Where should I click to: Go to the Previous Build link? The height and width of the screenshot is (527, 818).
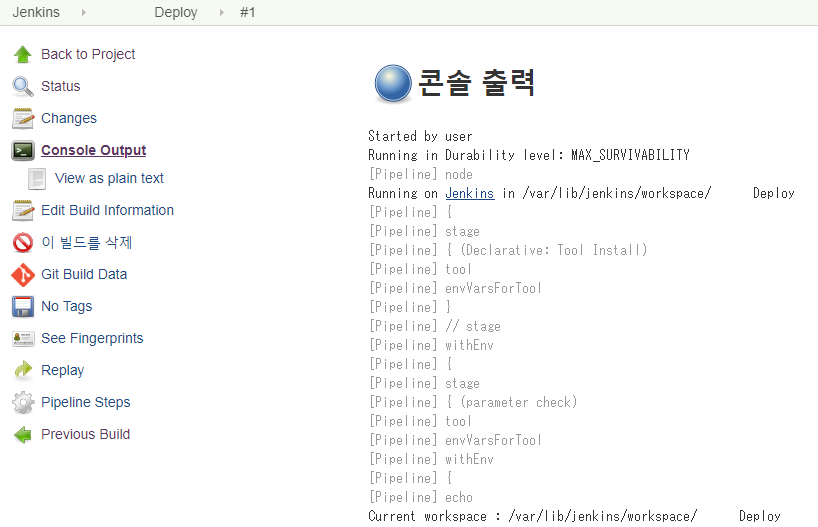point(86,434)
